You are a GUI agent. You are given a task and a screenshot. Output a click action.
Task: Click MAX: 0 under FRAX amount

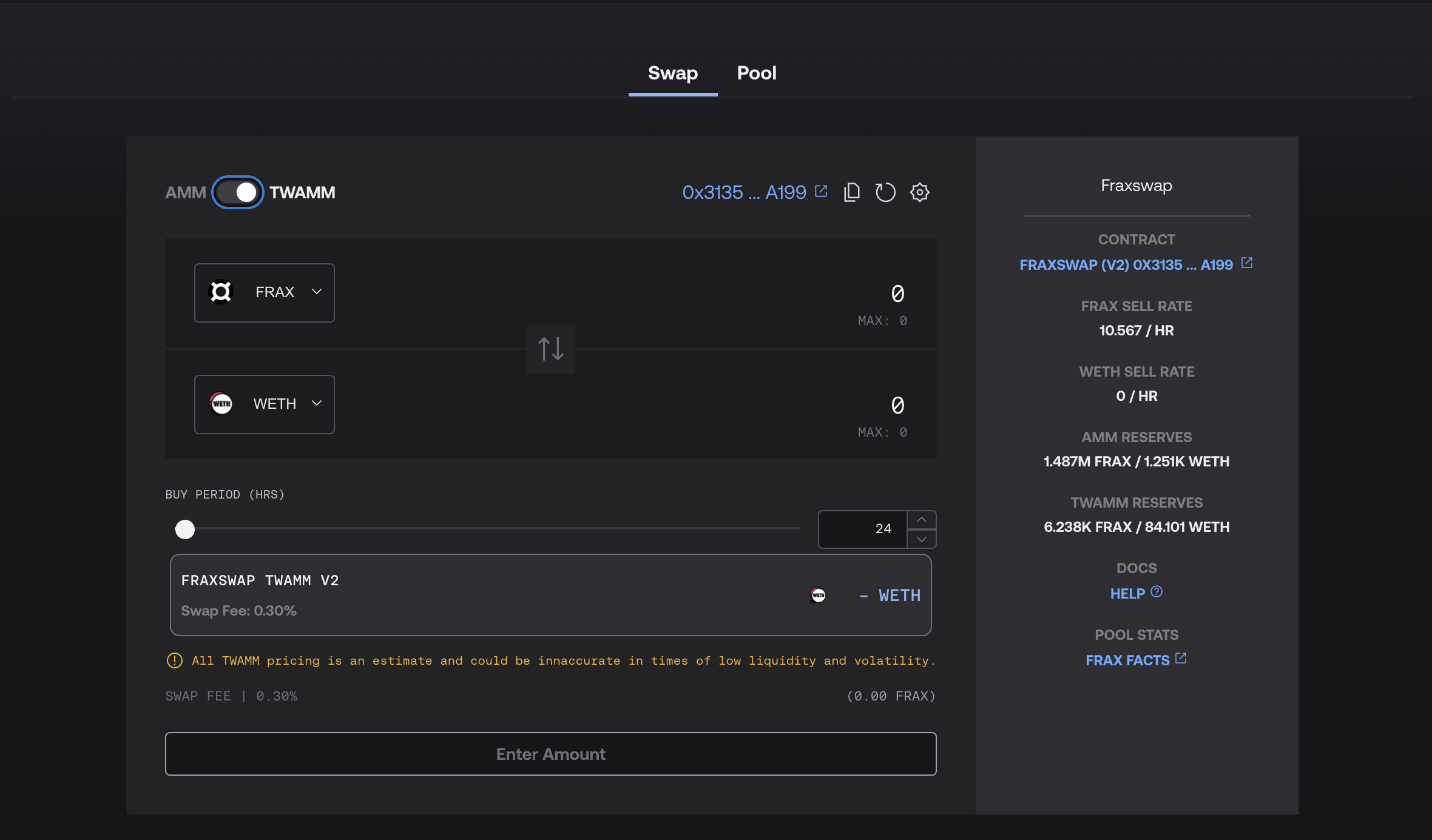coord(883,320)
